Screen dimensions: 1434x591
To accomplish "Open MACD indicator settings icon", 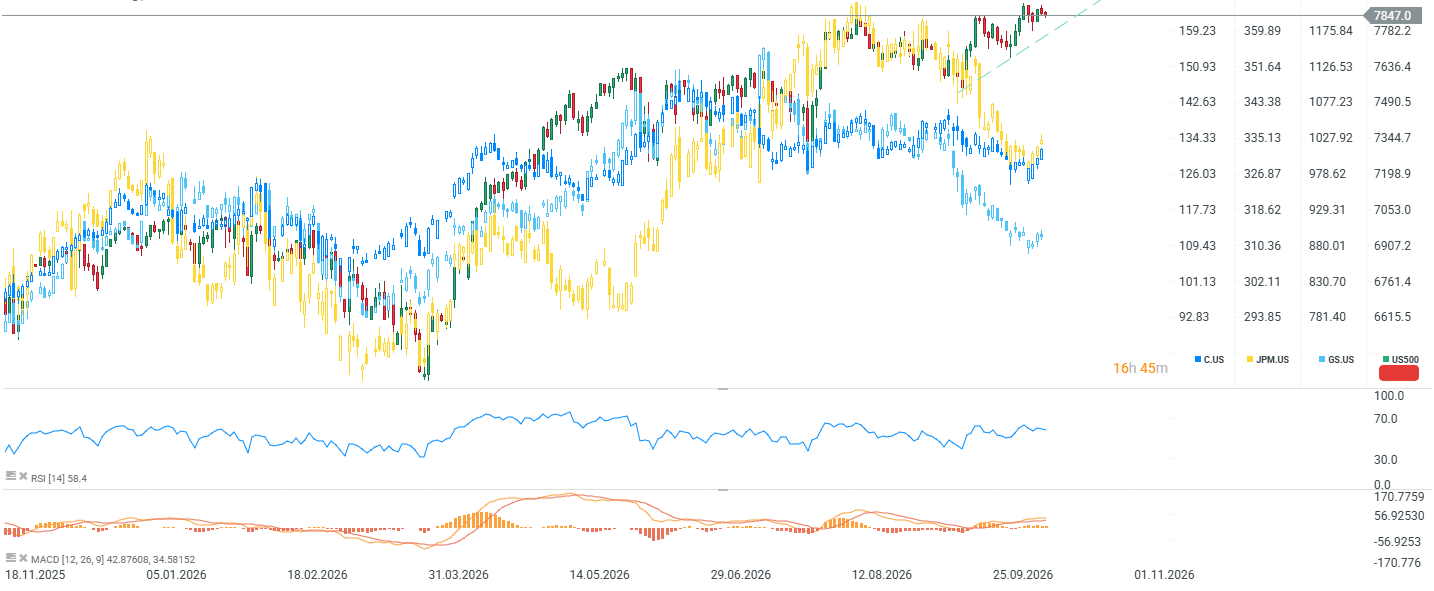I will pyautogui.click(x=11, y=558).
